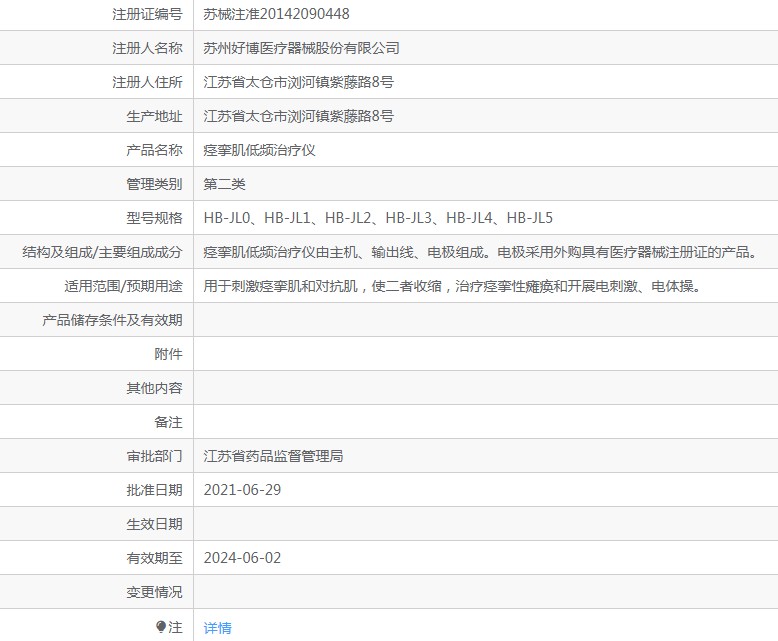Click the address in the 注册人住所 row
This screenshot has height=641, width=778.
click(299, 82)
